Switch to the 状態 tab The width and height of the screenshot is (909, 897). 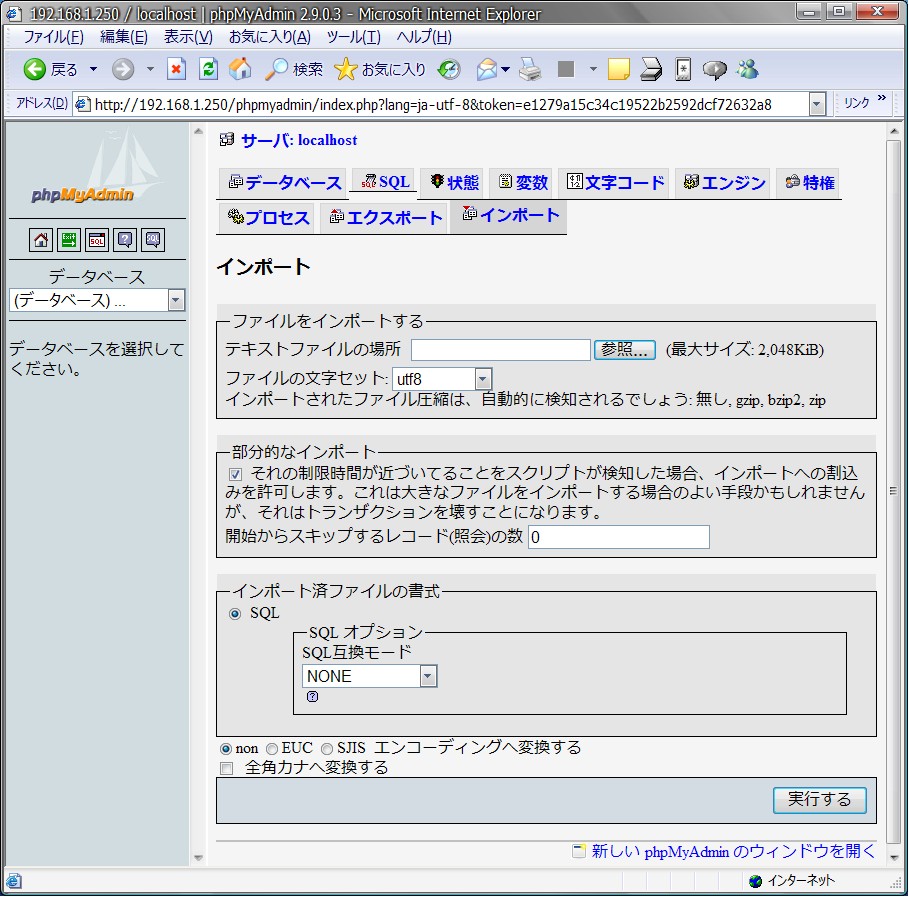tap(454, 183)
